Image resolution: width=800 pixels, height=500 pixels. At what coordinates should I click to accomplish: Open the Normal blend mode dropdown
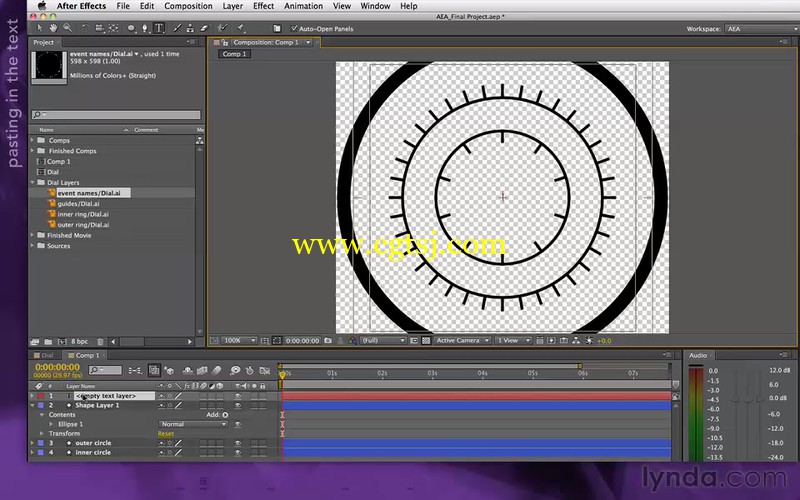193,424
